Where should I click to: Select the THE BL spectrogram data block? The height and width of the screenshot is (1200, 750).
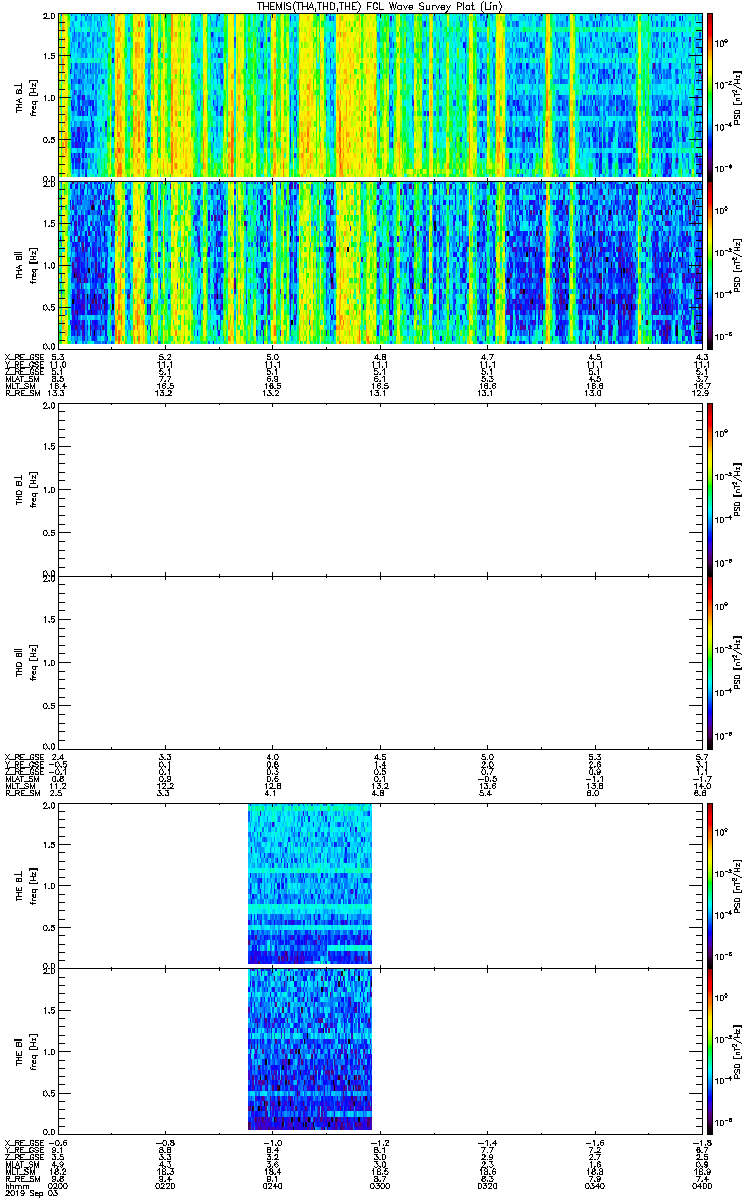[x=309, y=883]
